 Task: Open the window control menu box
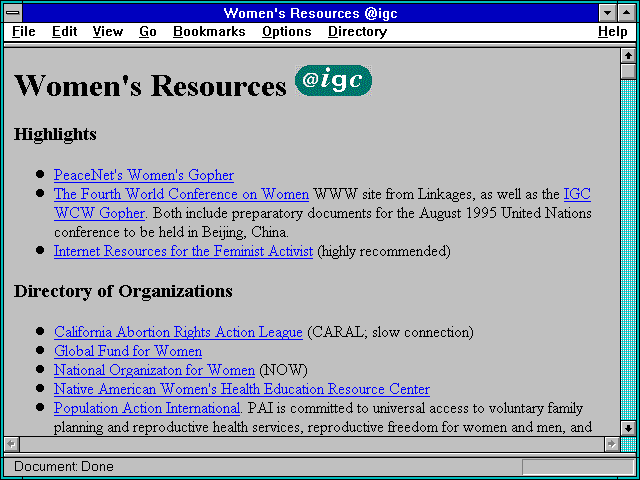[x=13, y=13]
